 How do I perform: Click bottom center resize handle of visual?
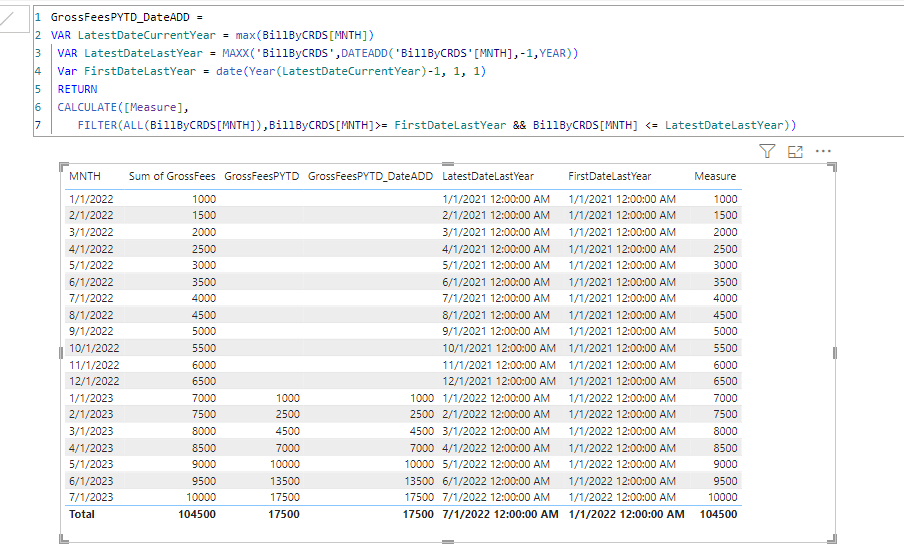[448, 542]
